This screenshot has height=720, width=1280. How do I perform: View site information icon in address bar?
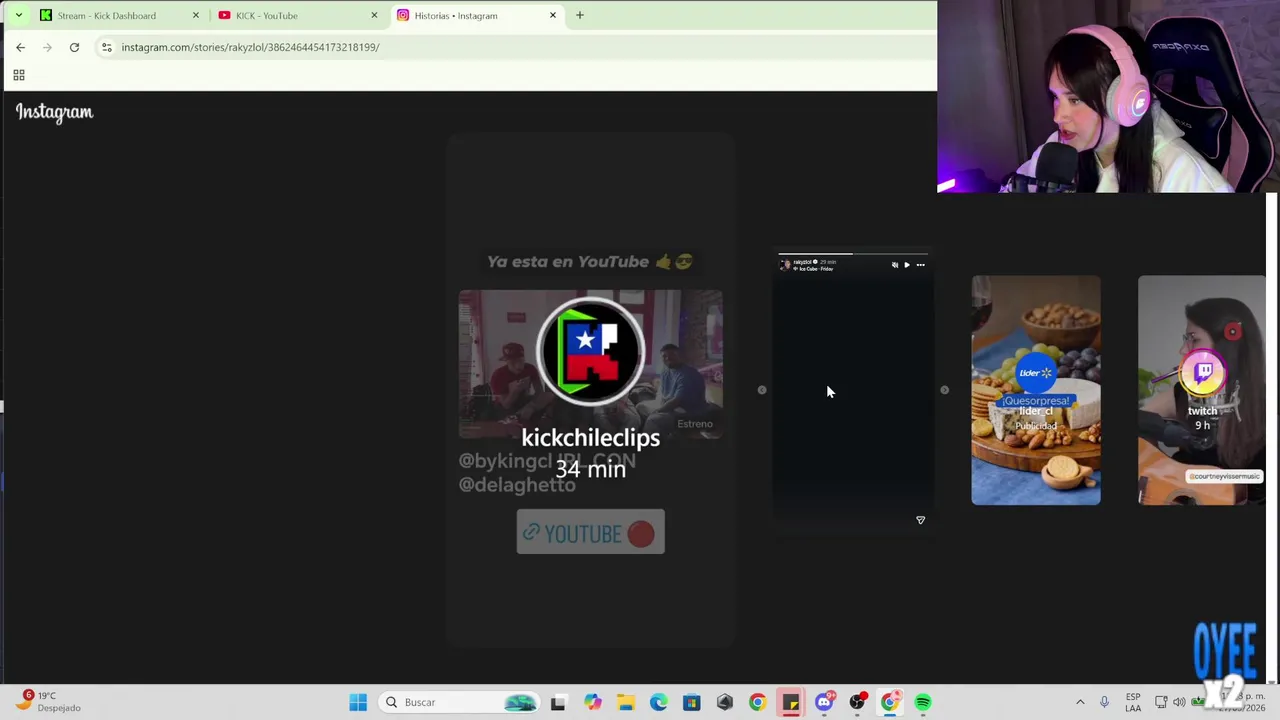[107, 47]
